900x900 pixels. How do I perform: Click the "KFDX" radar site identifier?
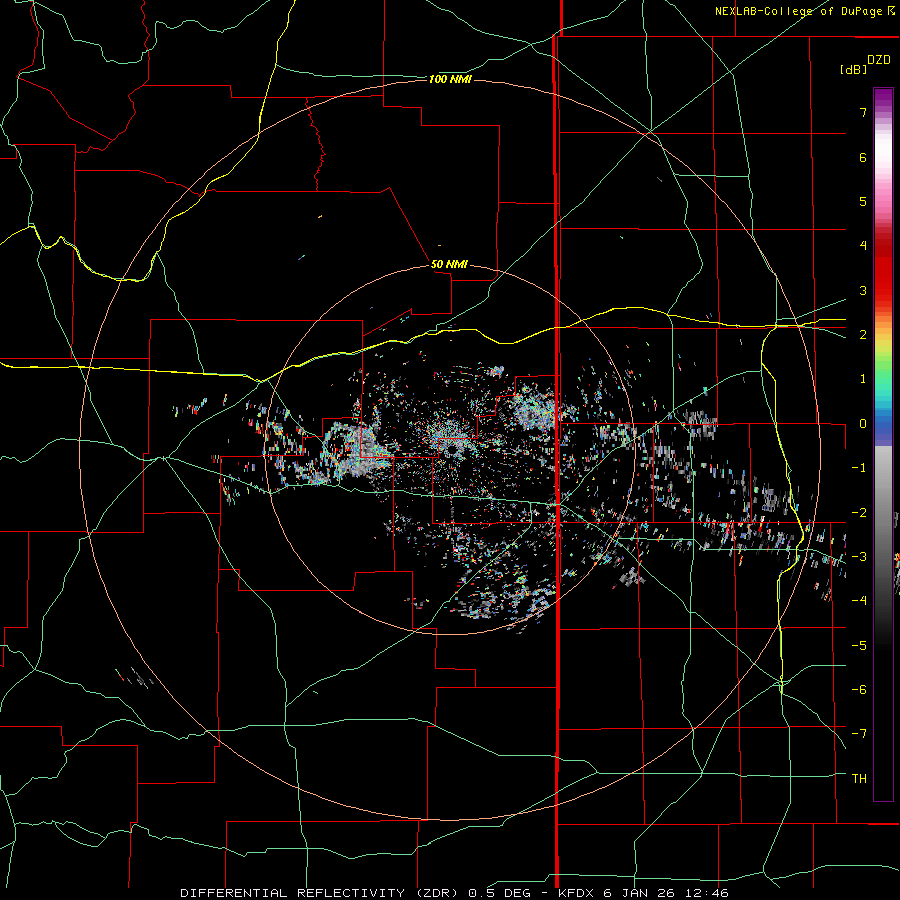pos(576,893)
